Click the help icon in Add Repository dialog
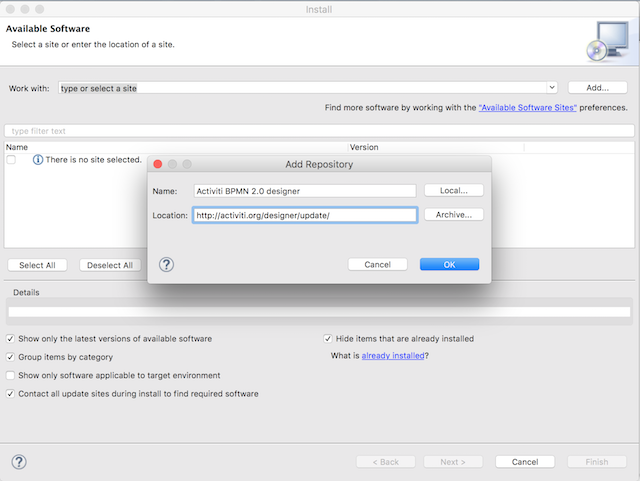 (167, 264)
